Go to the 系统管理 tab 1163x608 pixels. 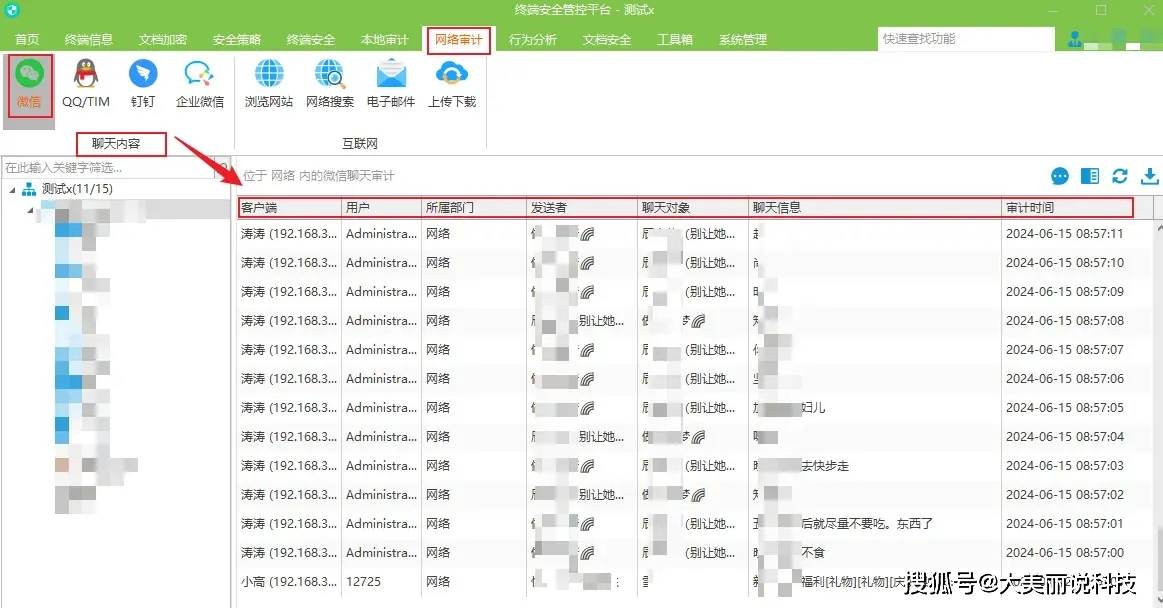pyautogui.click(x=740, y=39)
